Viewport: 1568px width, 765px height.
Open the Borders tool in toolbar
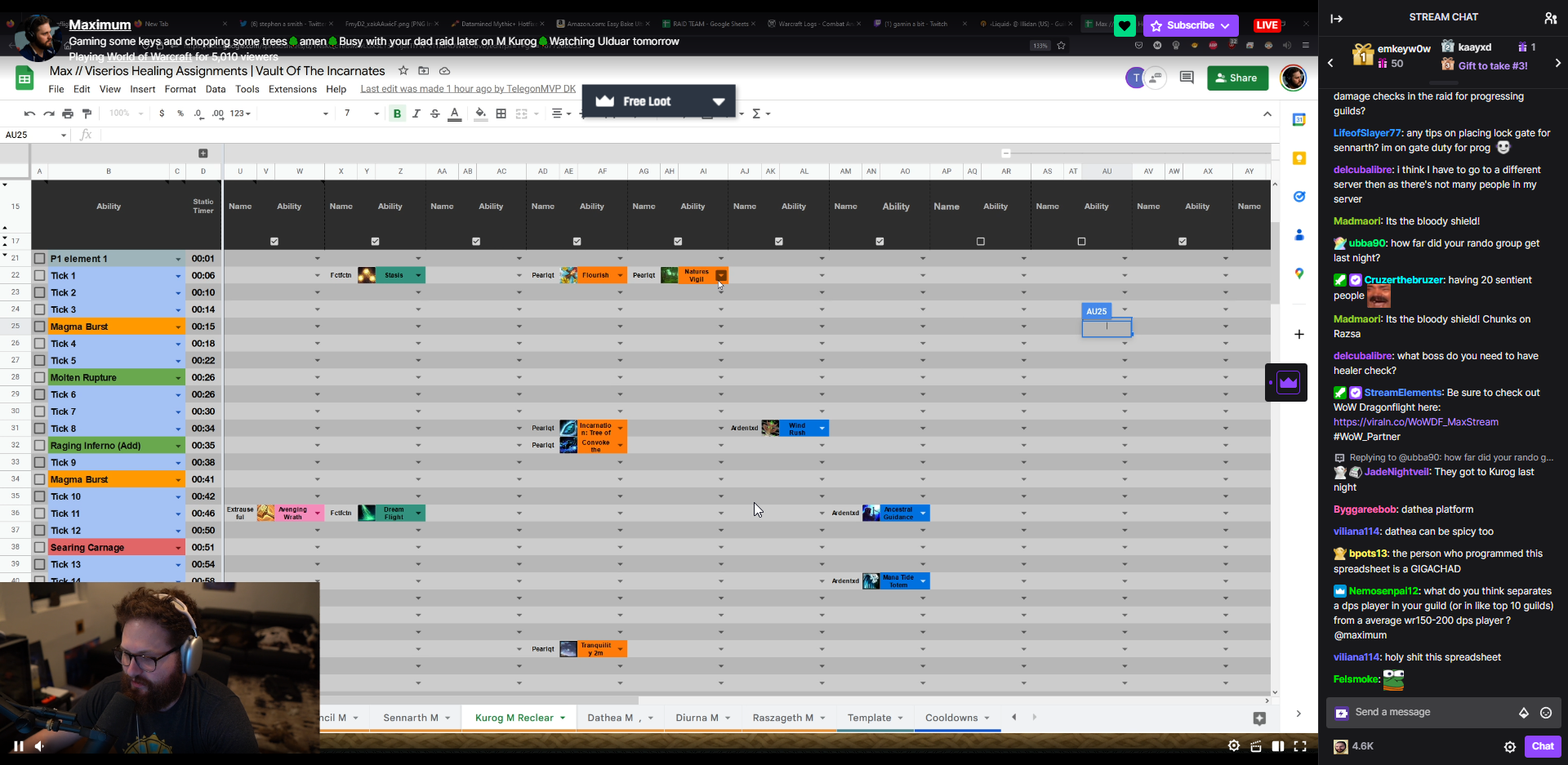[501, 113]
